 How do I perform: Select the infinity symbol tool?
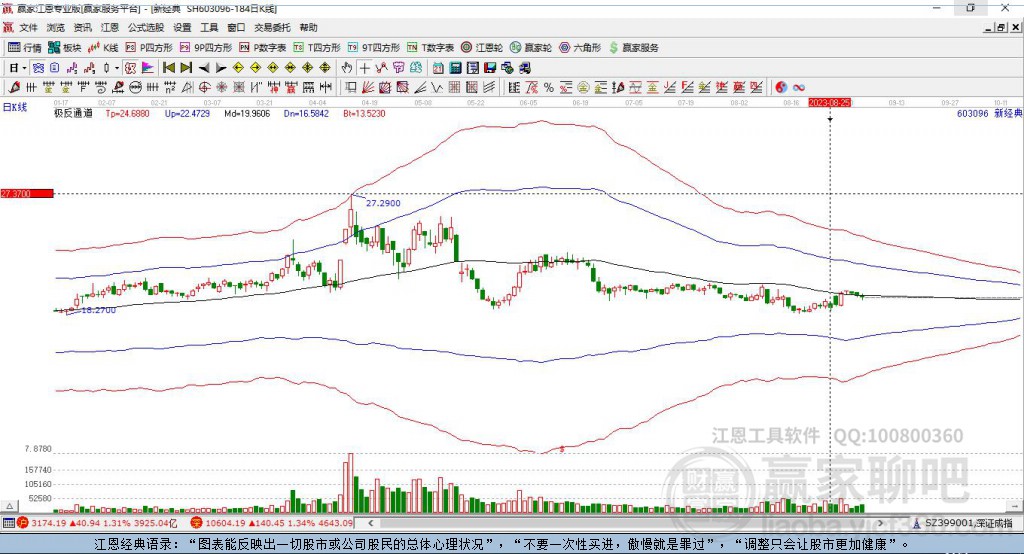pyautogui.click(x=799, y=88)
